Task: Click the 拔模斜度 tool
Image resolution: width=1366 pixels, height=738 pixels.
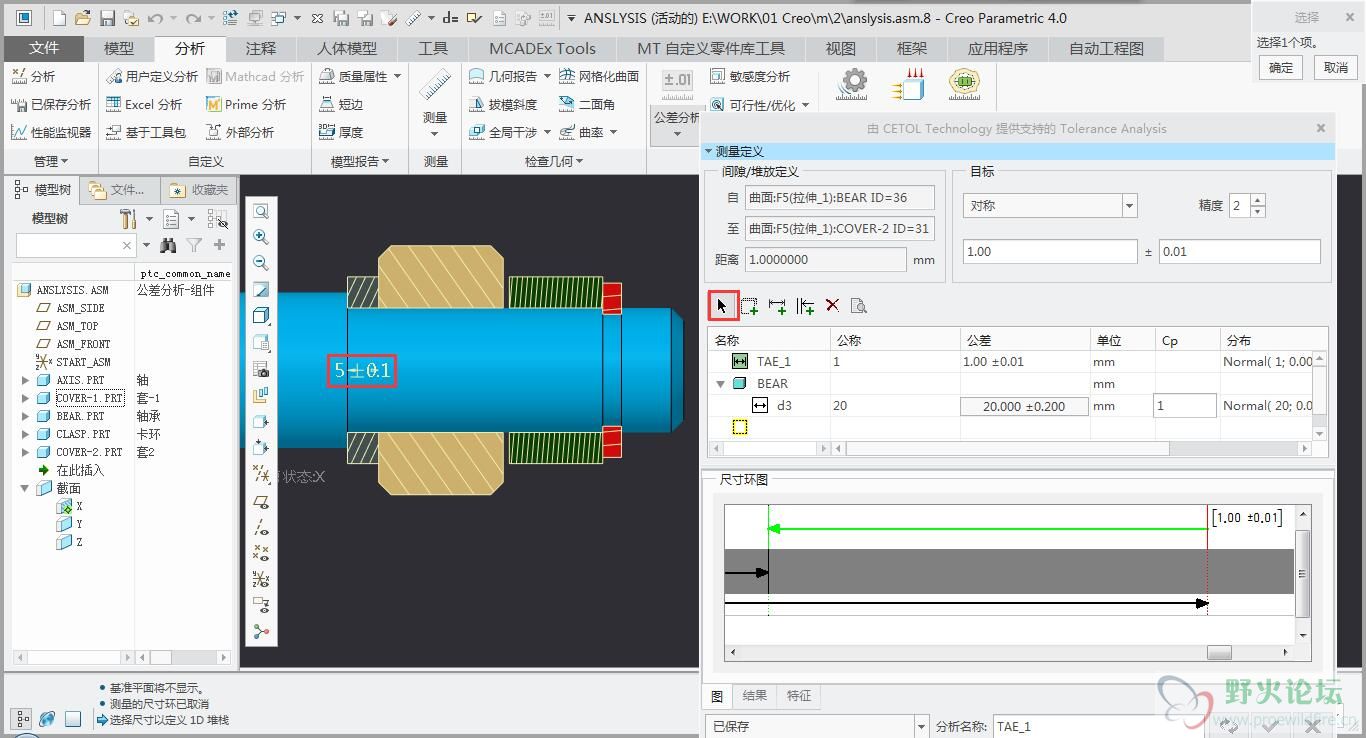Action: pos(503,104)
